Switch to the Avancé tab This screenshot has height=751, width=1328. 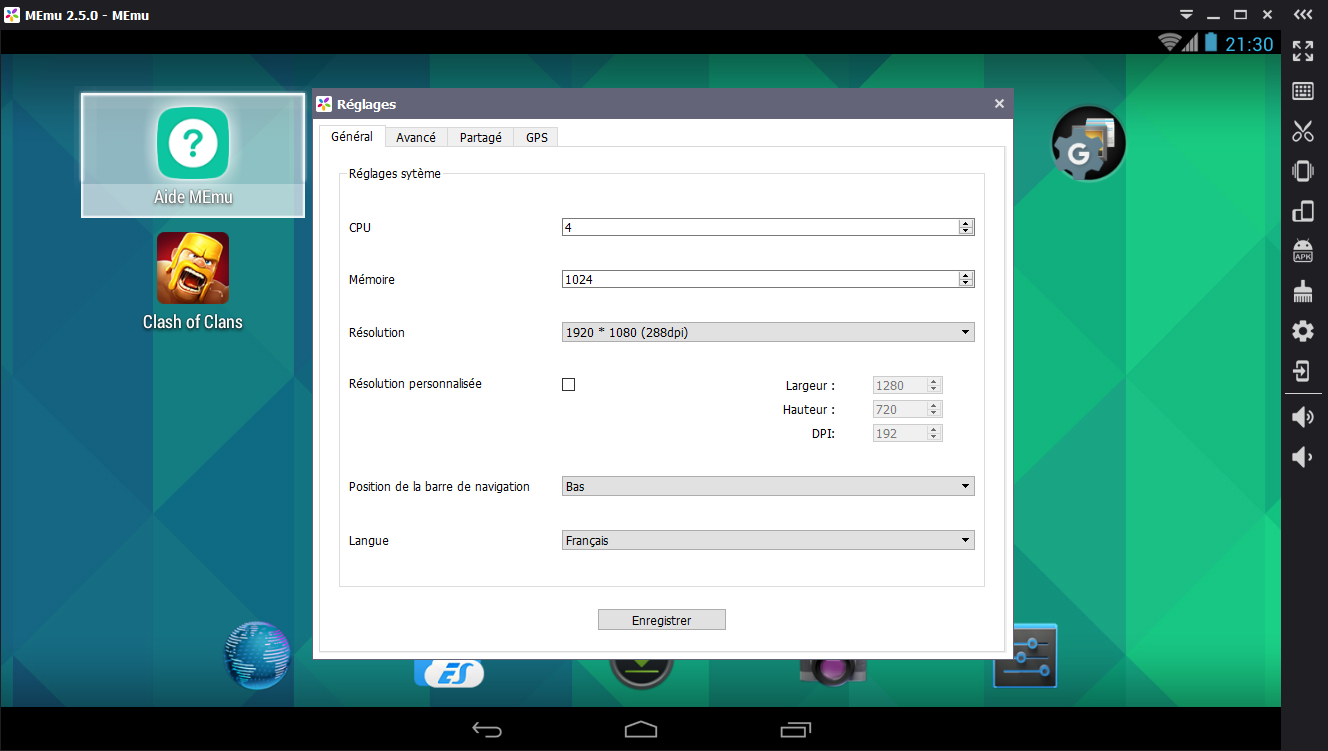[x=415, y=138]
